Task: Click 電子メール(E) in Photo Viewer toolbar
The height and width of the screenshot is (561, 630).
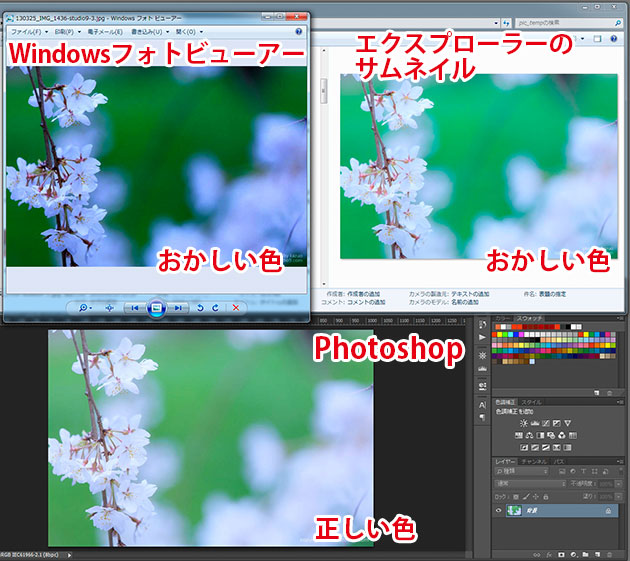Action: pyautogui.click(x=105, y=31)
